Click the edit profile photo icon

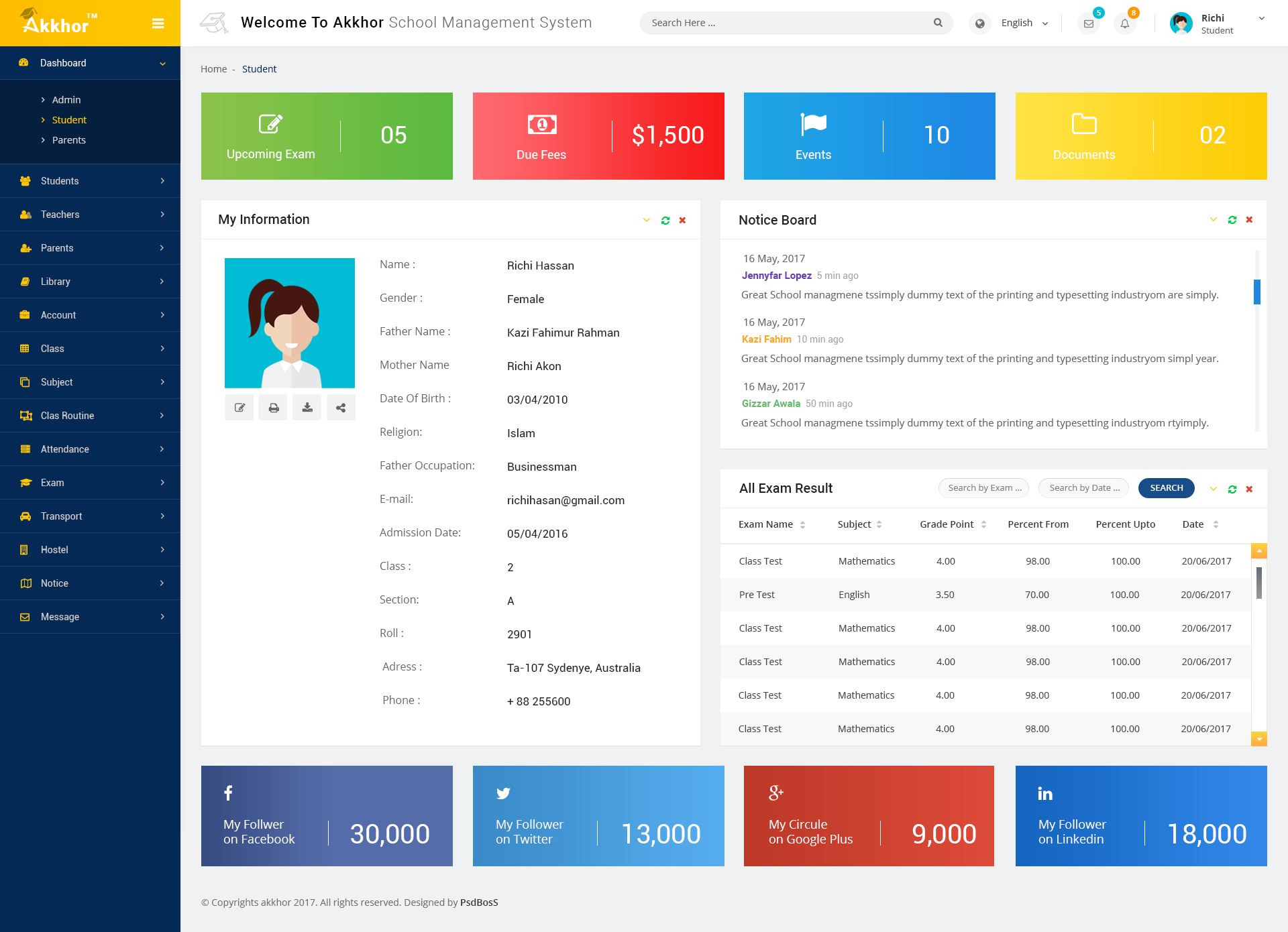coord(239,408)
